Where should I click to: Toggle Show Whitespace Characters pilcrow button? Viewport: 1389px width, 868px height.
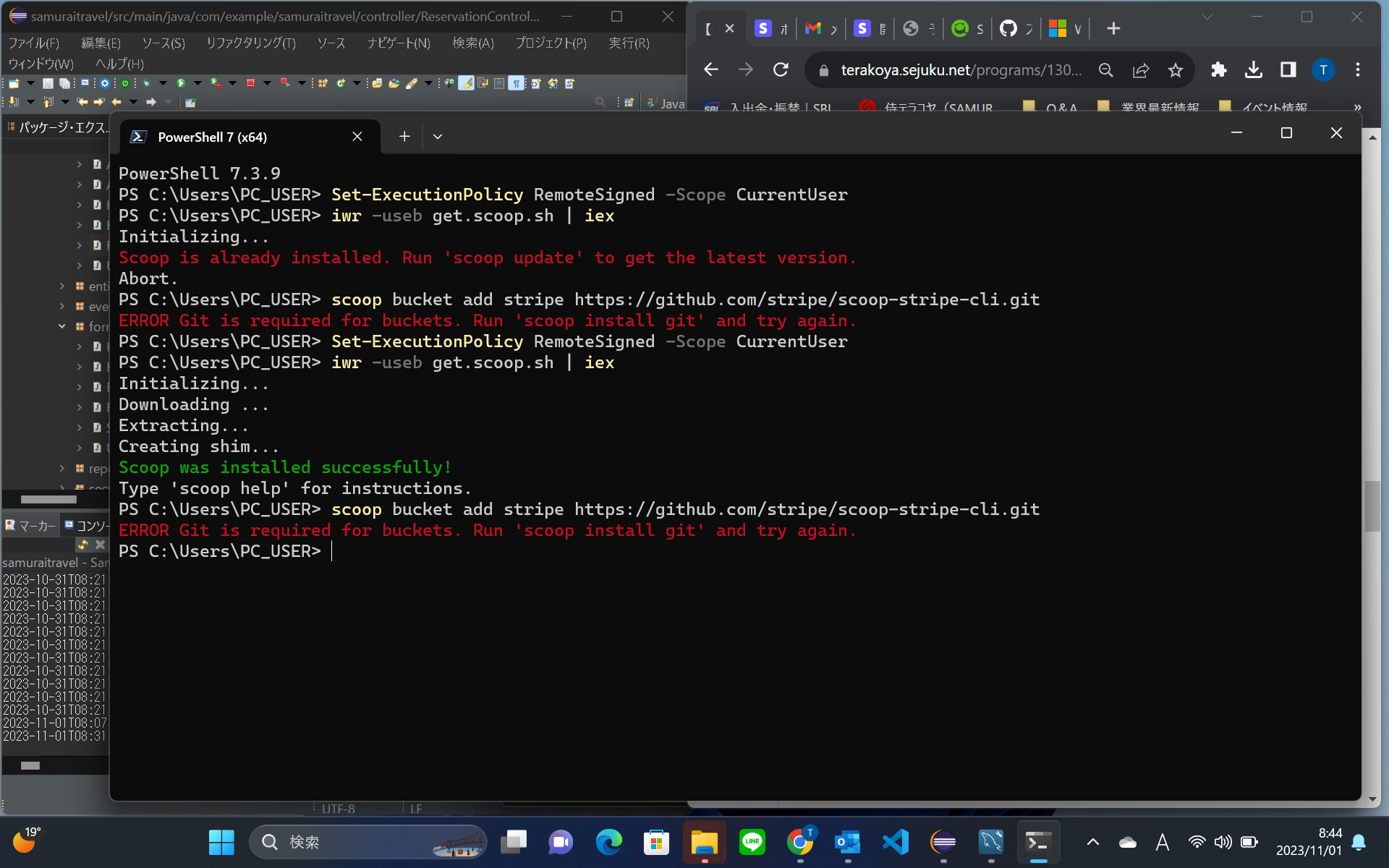coord(517,83)
